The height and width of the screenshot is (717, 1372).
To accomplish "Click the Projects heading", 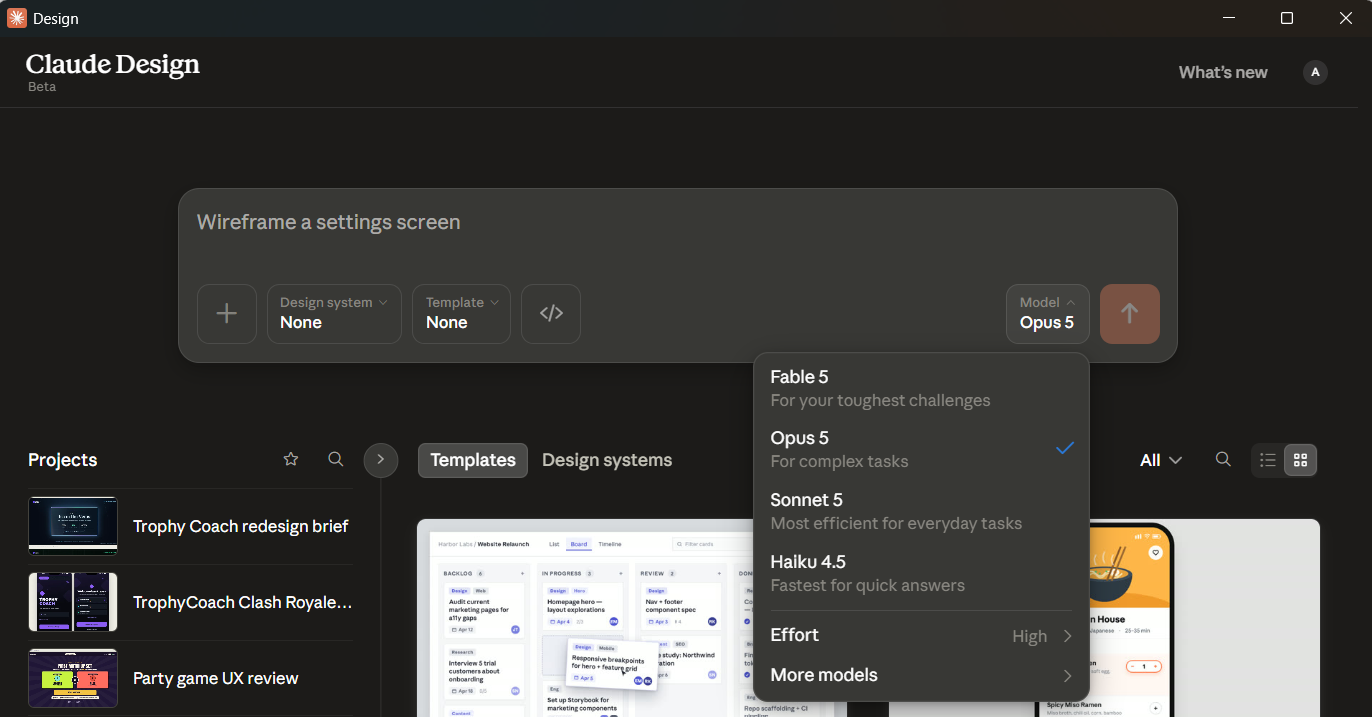I will point(63,460).
